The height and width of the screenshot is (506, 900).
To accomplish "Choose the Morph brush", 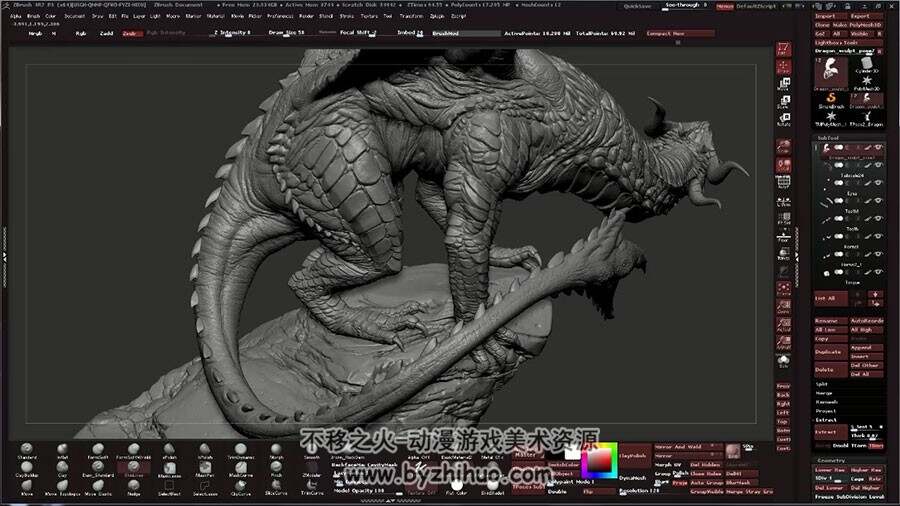I will pos(277,451).
